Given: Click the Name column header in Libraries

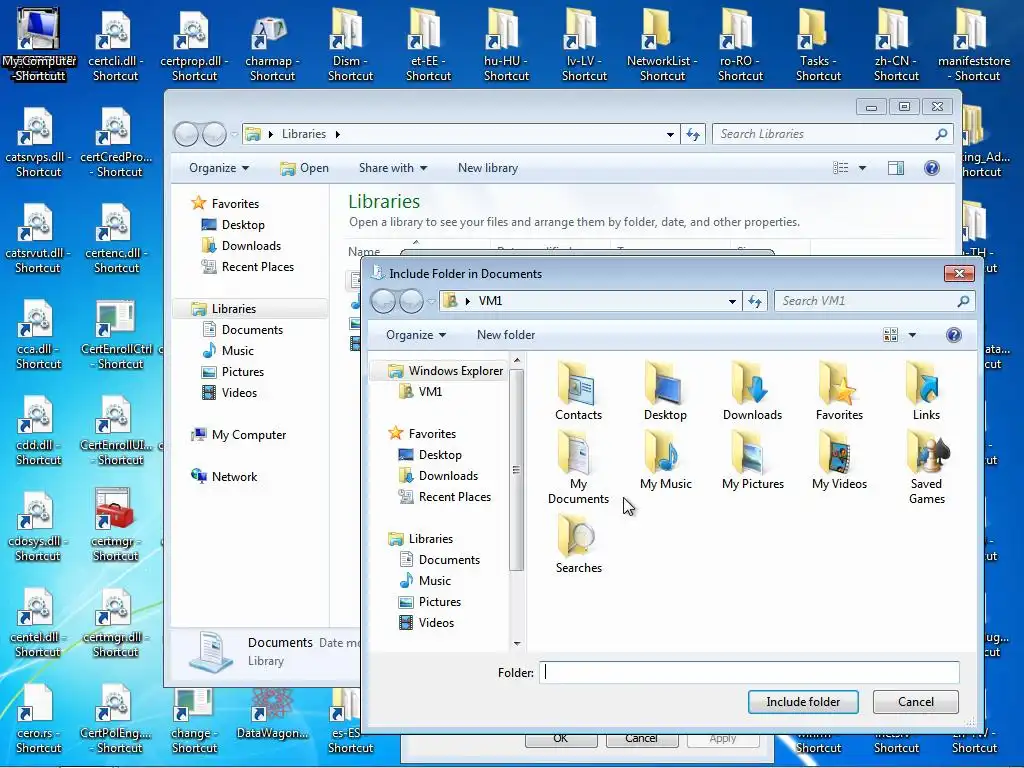Looking at the screenshot, I should pyautogui.click(x=364, y=251).
